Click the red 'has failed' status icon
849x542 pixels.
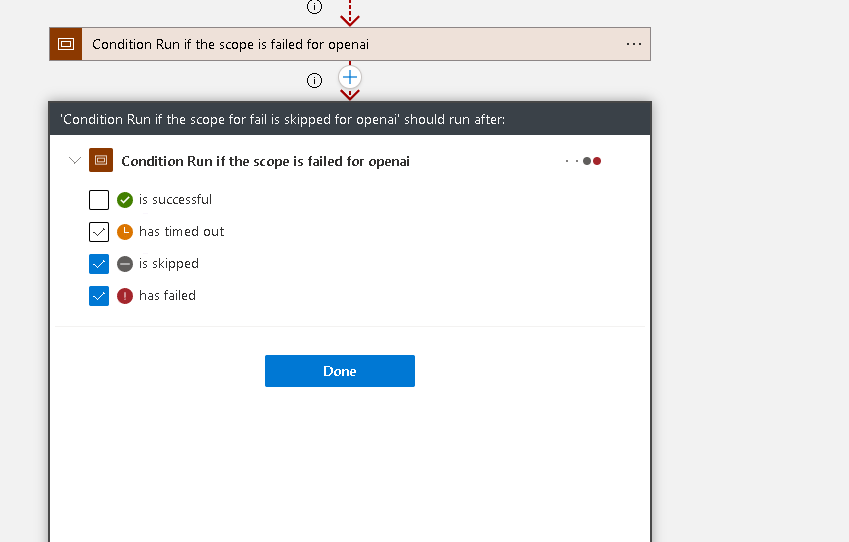click(x=125, y=296)
